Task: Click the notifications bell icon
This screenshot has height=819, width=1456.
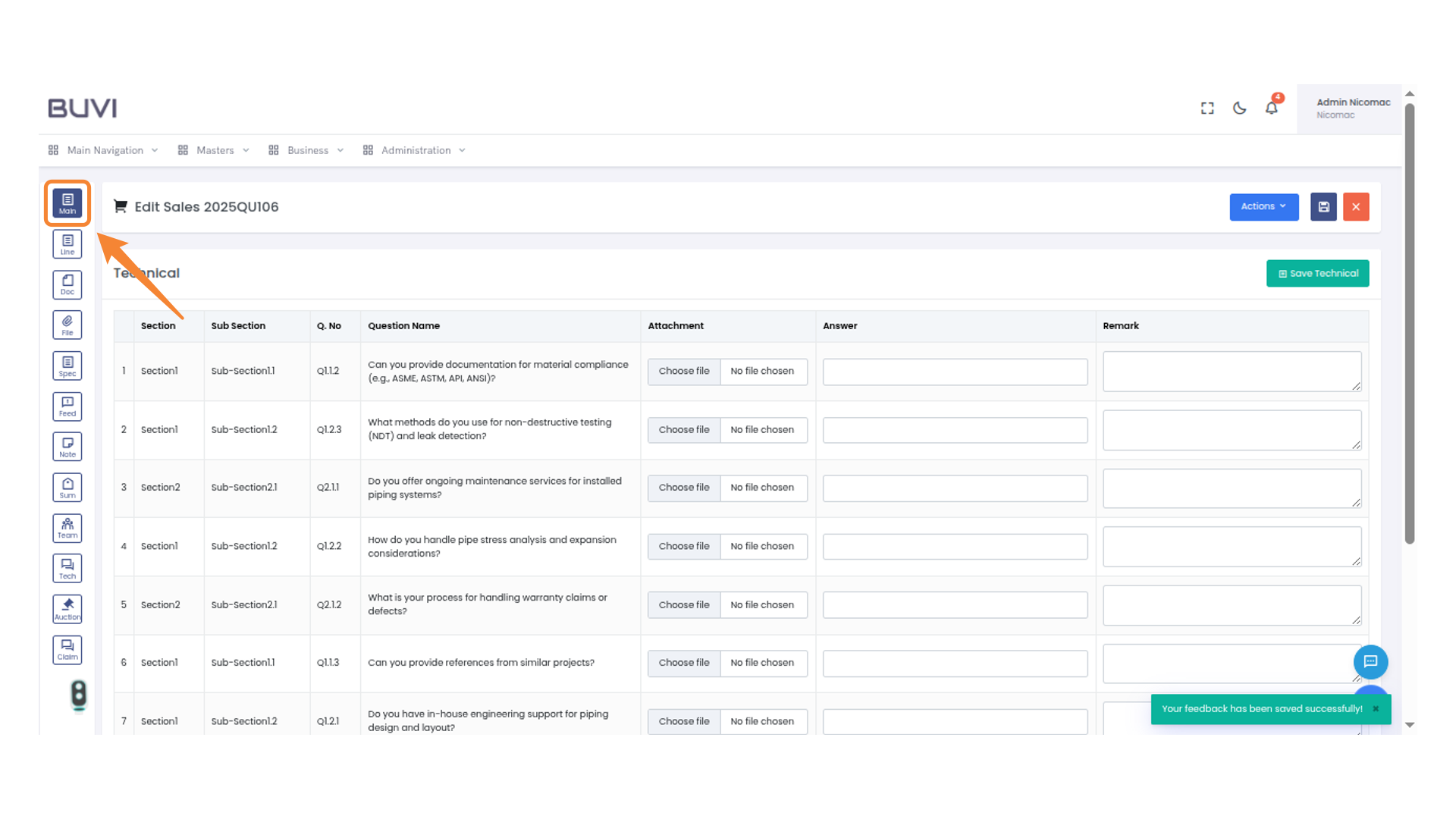Action: click(1272, 108)
